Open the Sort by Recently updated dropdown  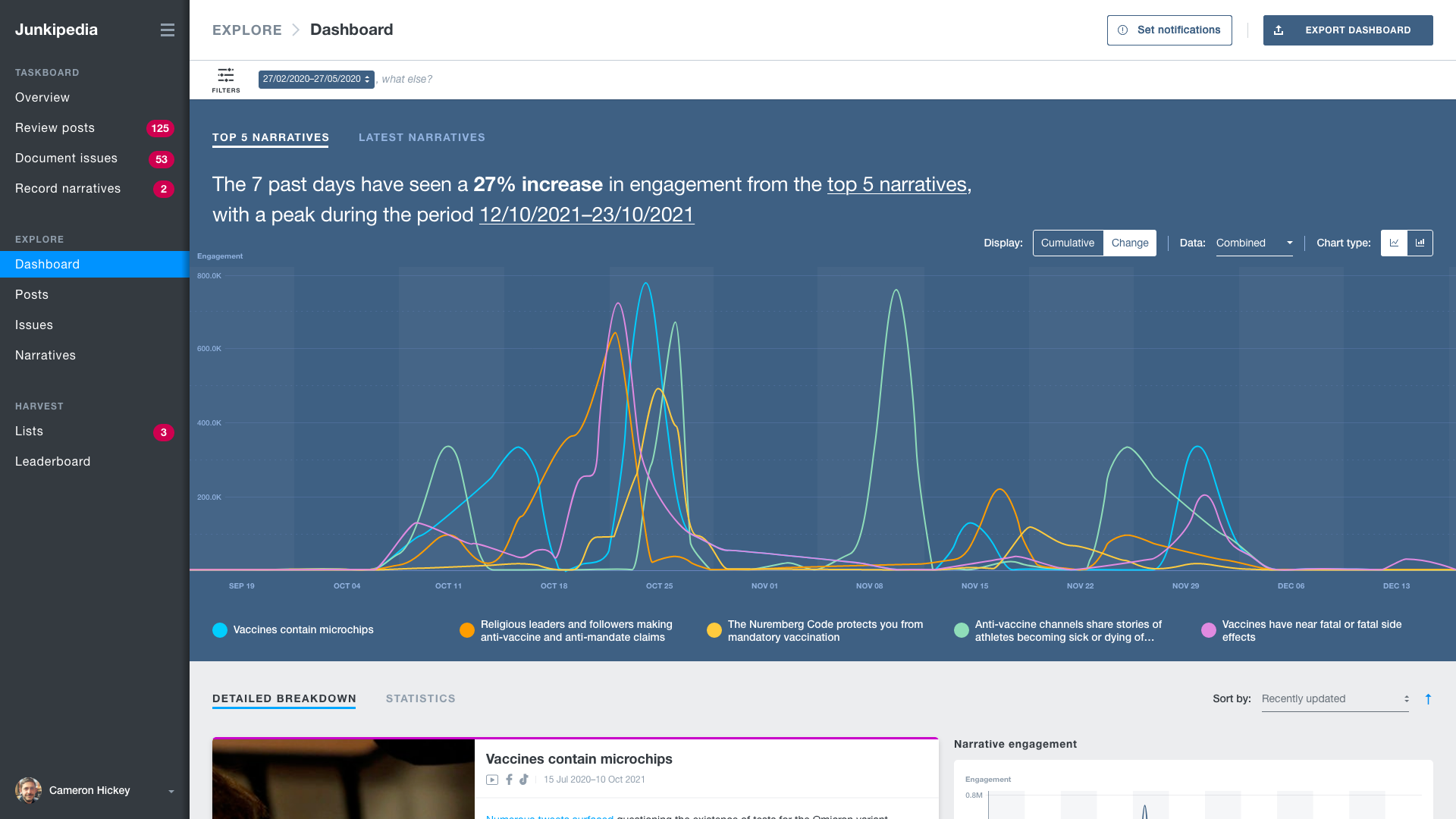1335,699
